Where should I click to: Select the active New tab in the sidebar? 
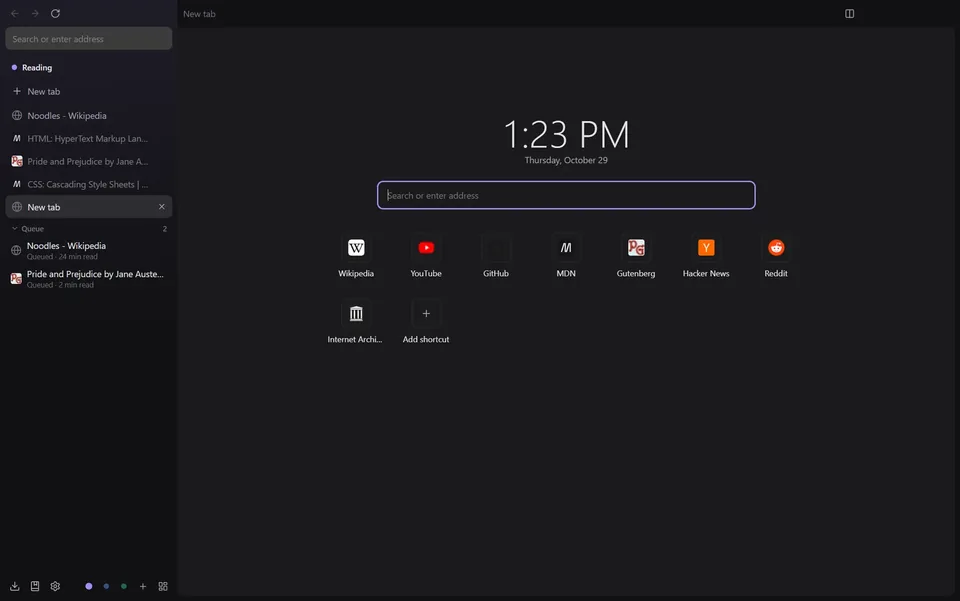tap(89, 207)
